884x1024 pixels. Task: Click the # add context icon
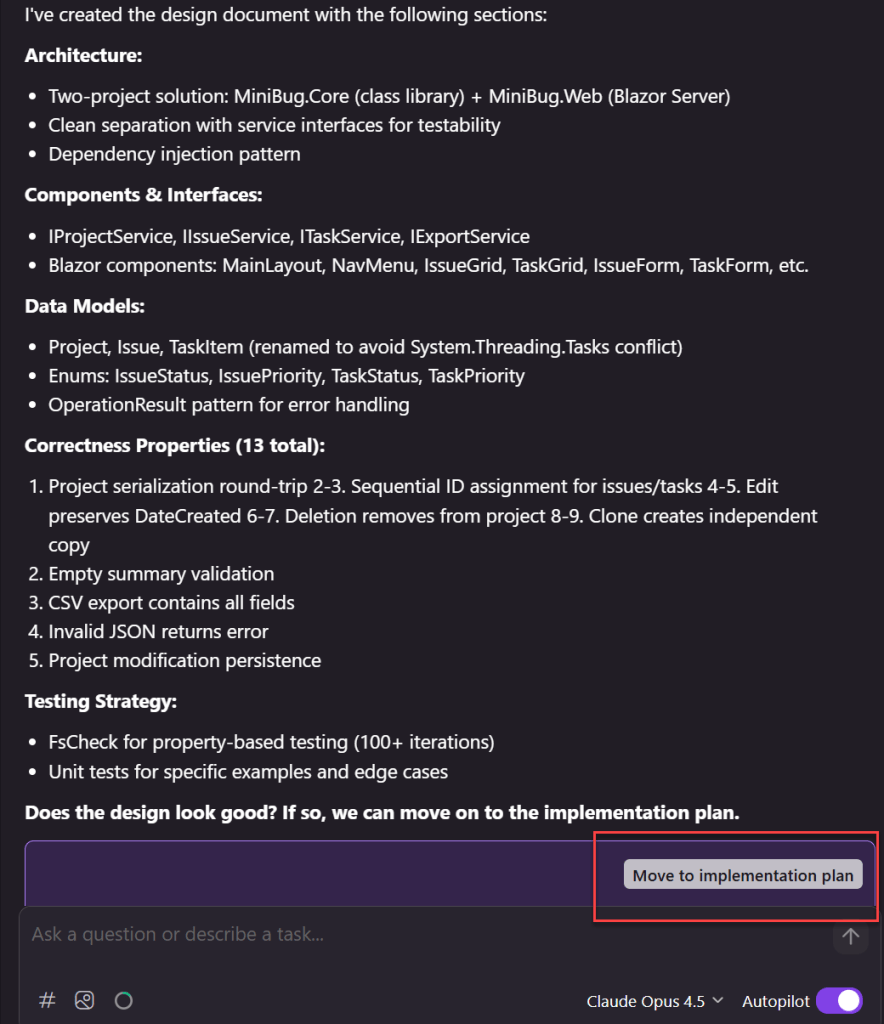(47, 1000)
